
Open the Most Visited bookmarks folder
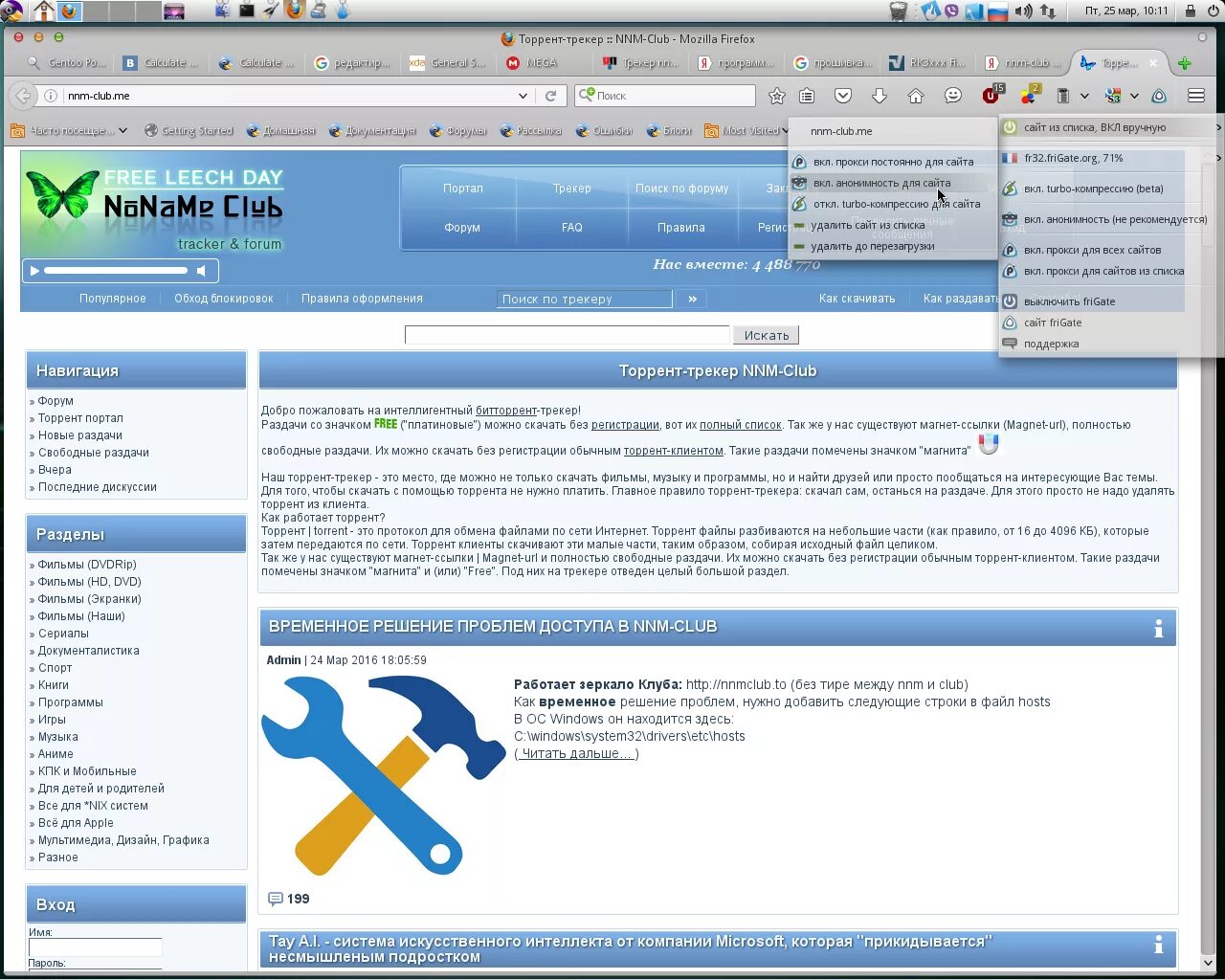click(x=746, y=131)
